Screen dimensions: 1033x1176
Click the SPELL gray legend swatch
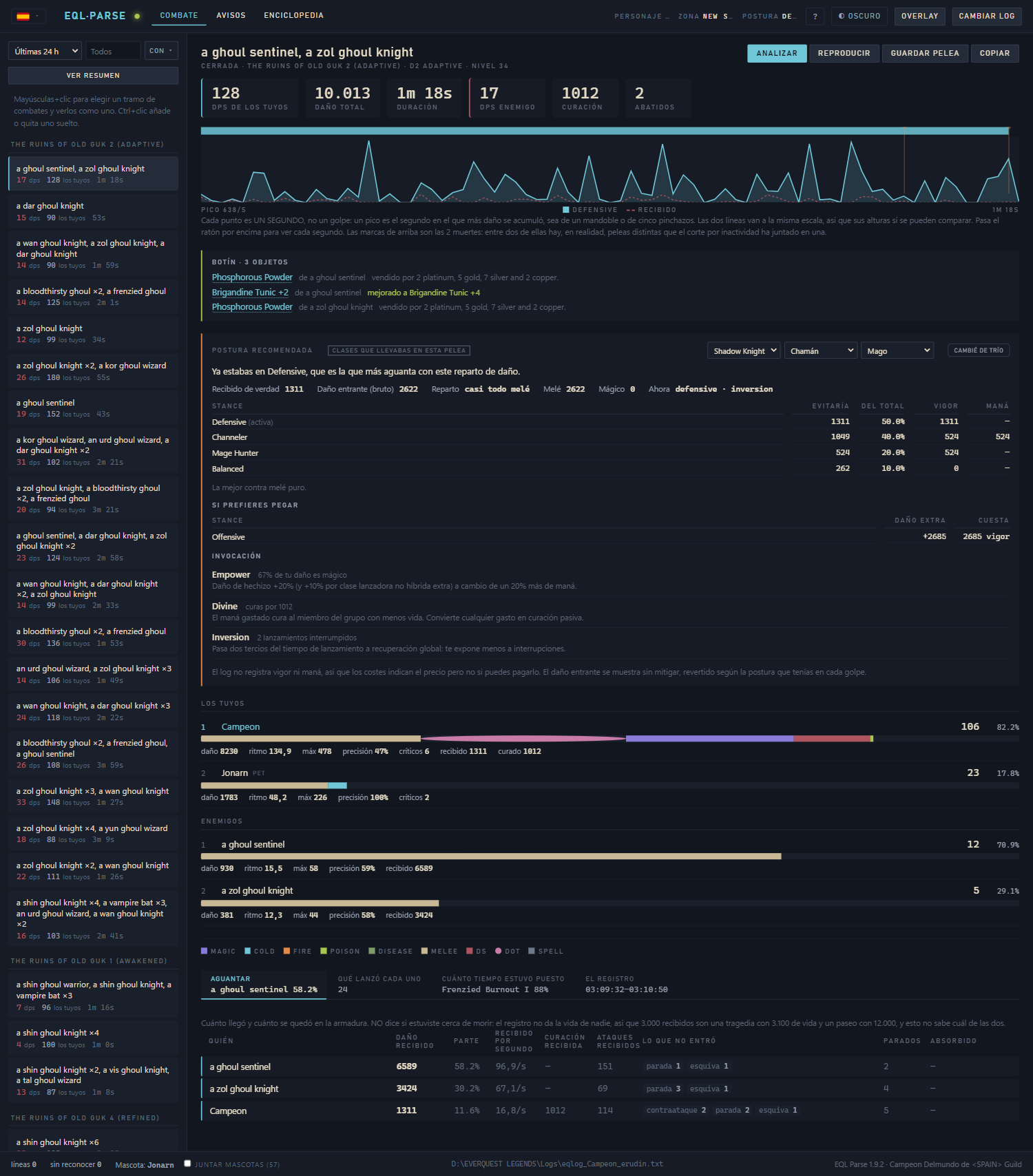(x=532, y=951)
